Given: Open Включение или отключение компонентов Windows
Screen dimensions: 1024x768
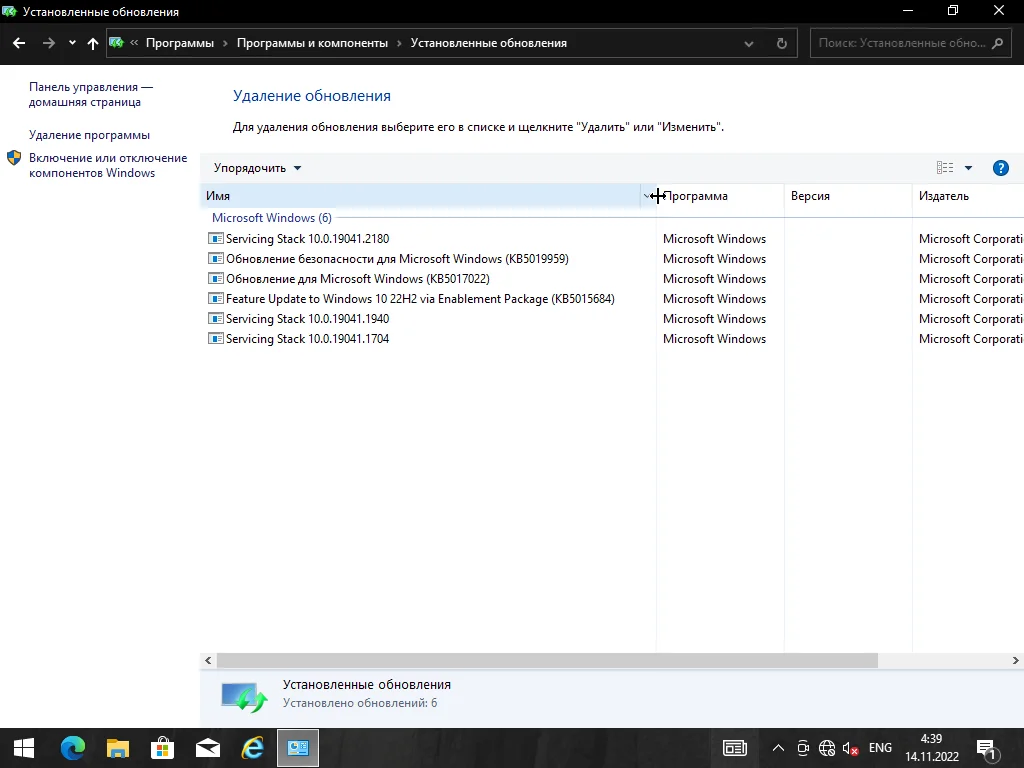Looking at the screenshot, I should click(108, 165).
